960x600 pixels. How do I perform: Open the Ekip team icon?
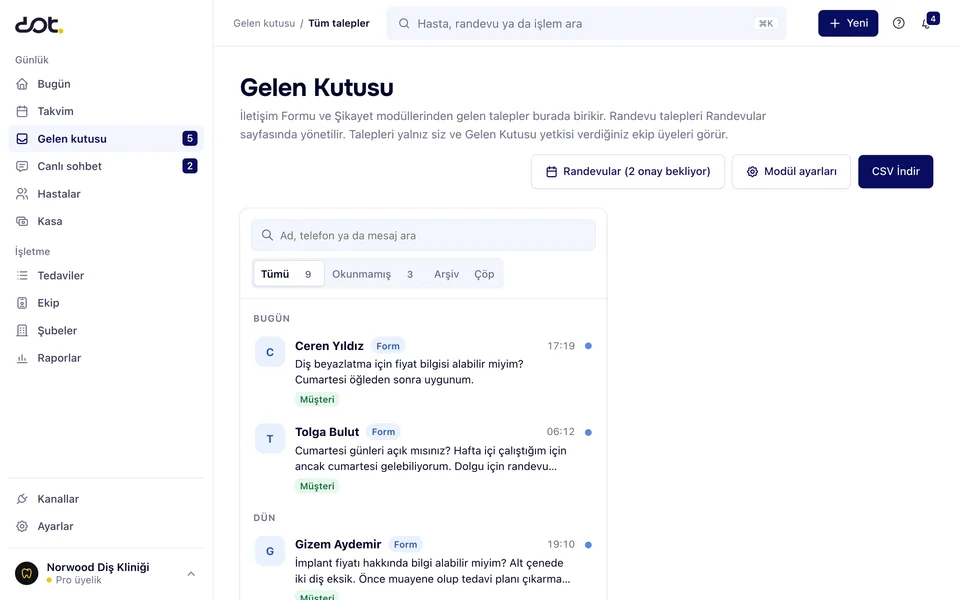tap(22, 303)
